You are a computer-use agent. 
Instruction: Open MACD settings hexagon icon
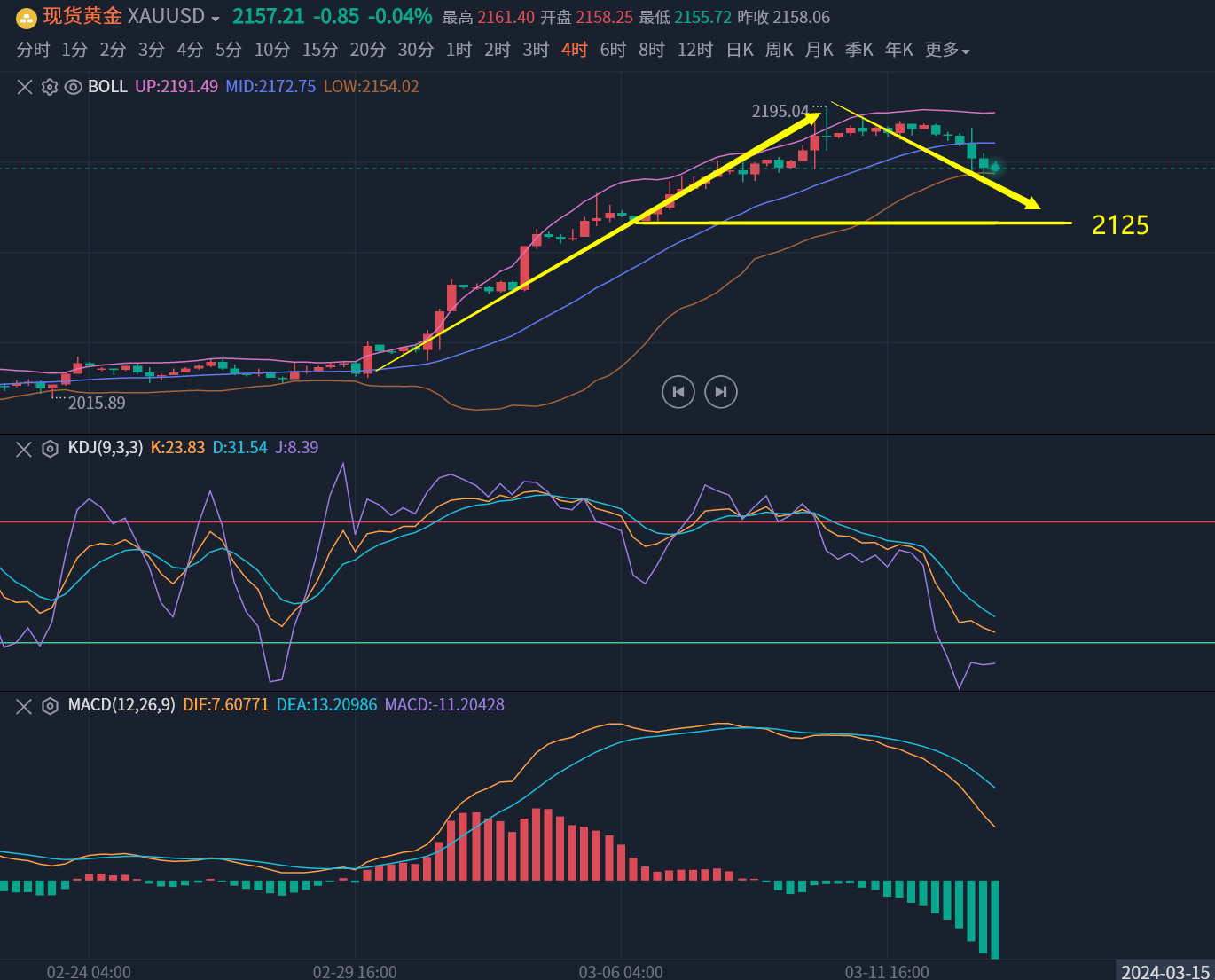51,706
